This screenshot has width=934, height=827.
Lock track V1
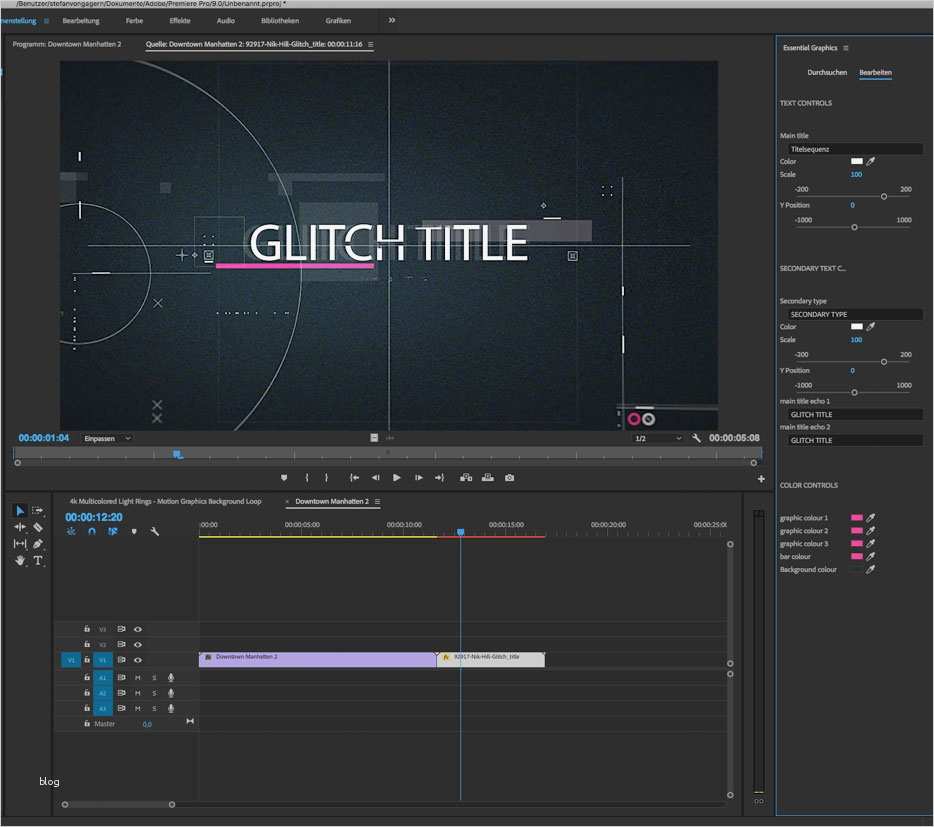tap(87, 660)
